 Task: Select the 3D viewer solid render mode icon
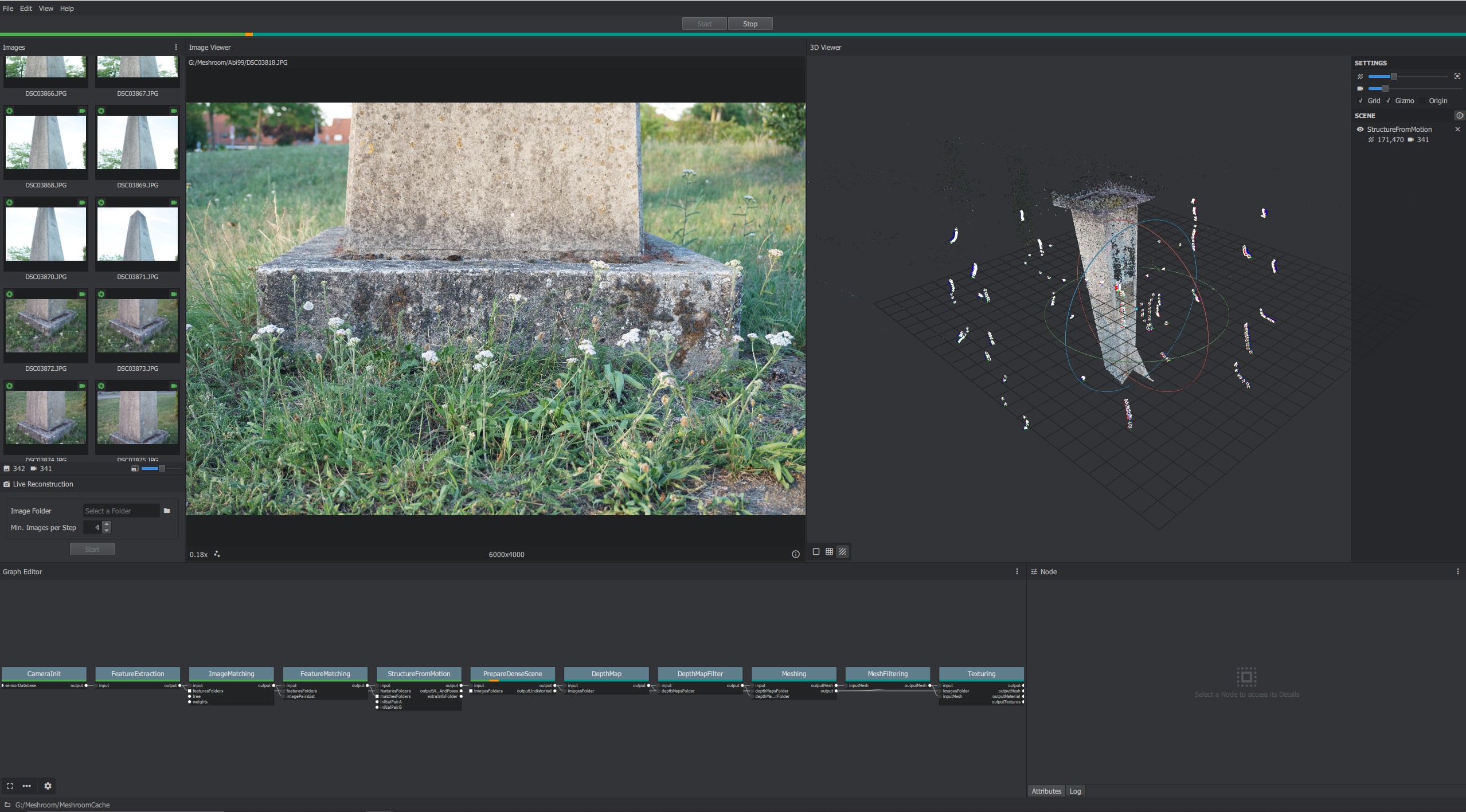(x=816, y=551)
